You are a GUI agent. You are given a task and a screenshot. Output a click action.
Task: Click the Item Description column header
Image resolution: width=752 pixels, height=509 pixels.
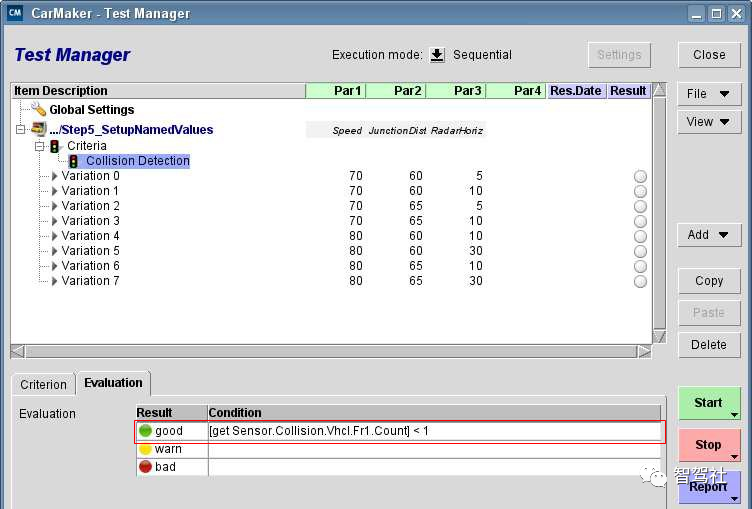(x=158, y=91)
